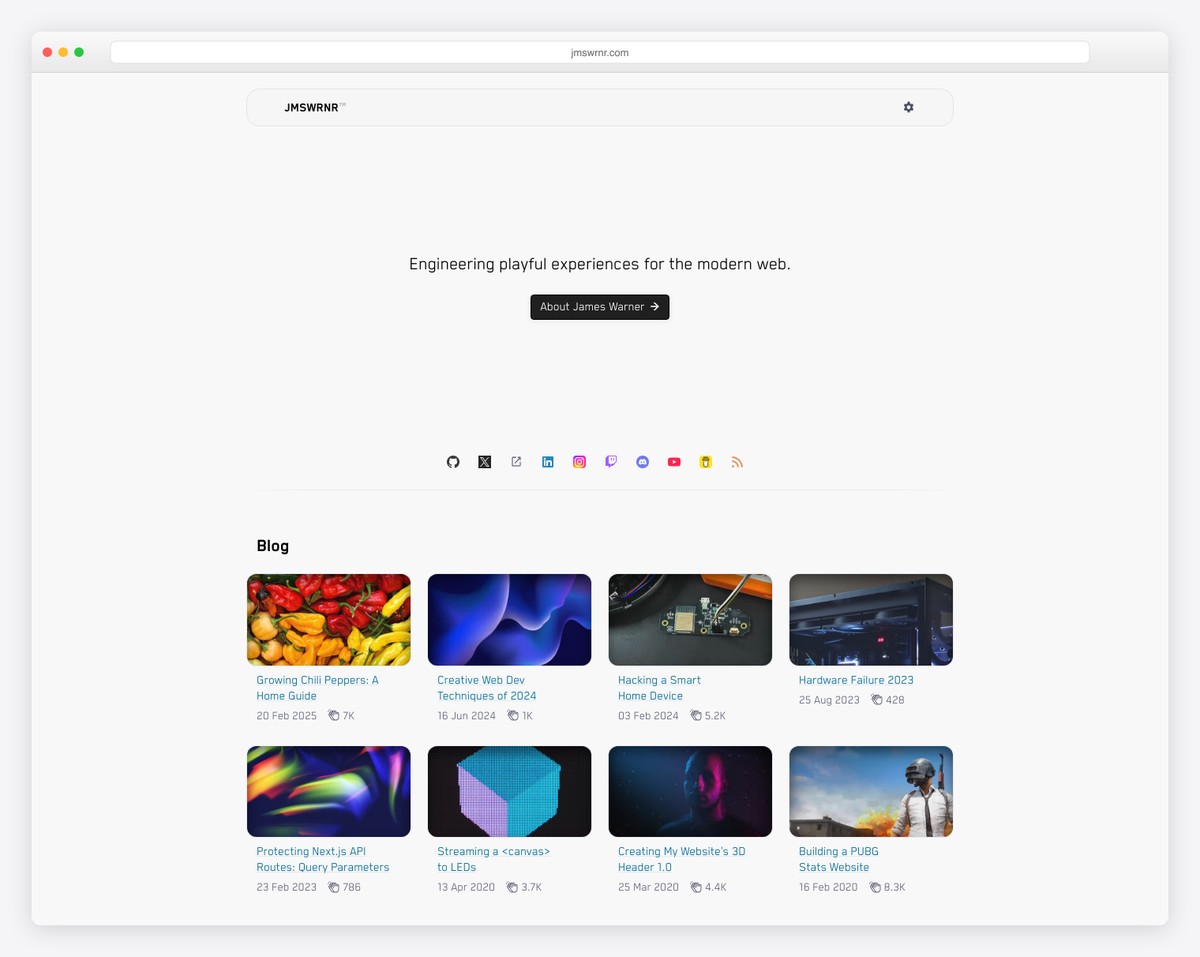Open the settings gear in the header
This screenshot has width=1200, height=957.
click(x=908, y=107)
